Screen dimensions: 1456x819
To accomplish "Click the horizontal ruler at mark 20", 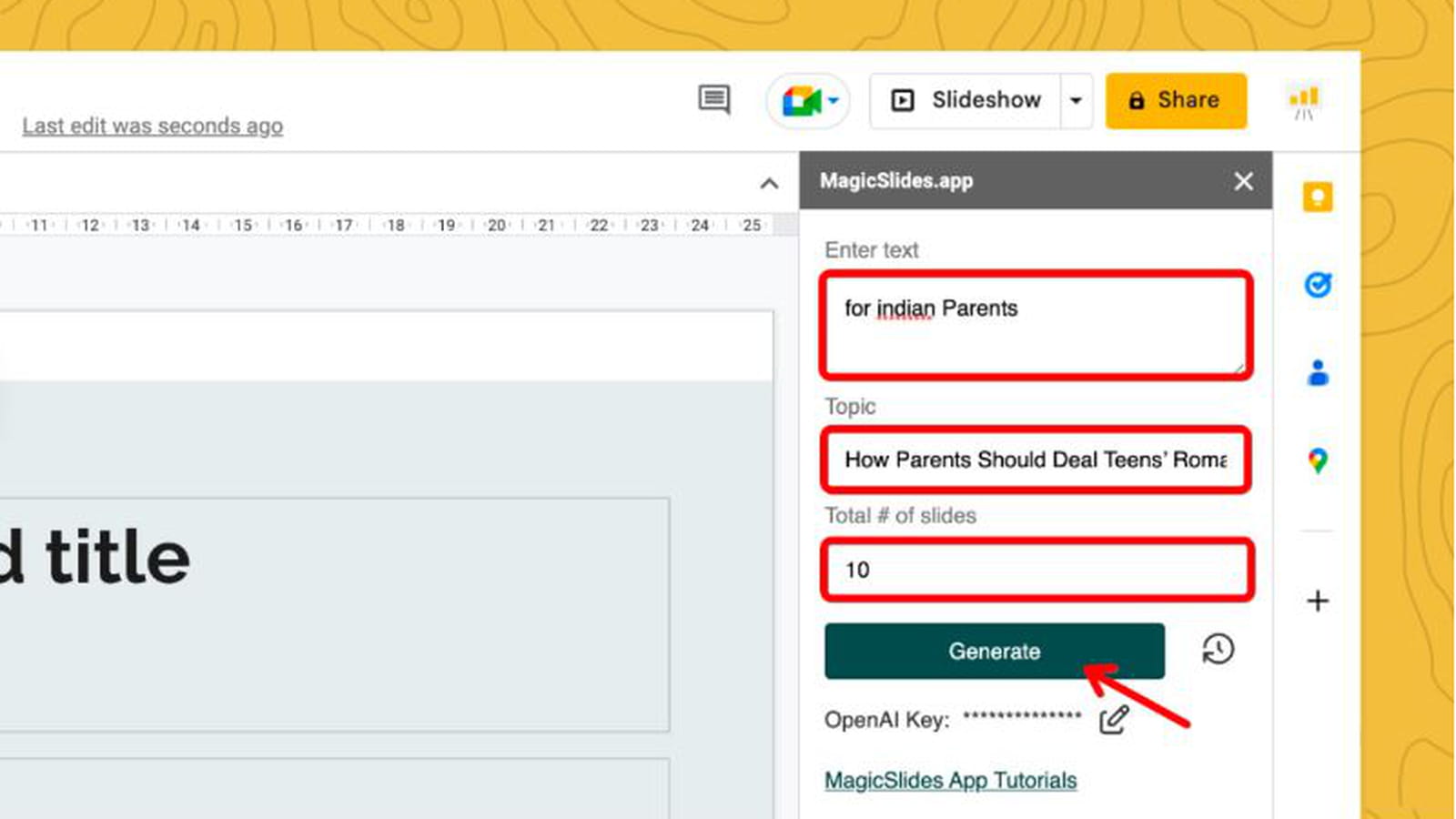I will [x=496, y=225].
